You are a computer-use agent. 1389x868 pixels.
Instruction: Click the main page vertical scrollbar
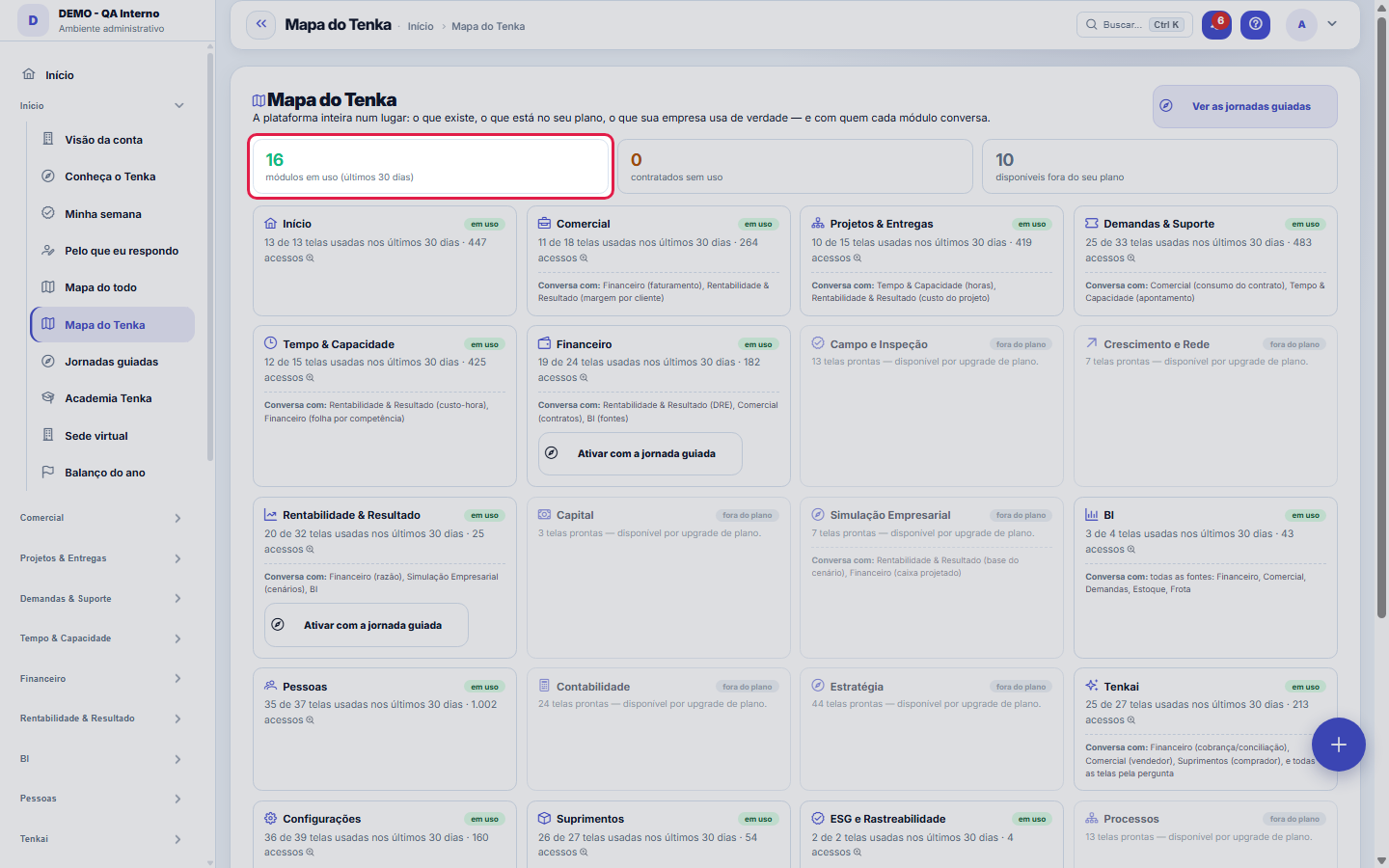coord(1381,318)
